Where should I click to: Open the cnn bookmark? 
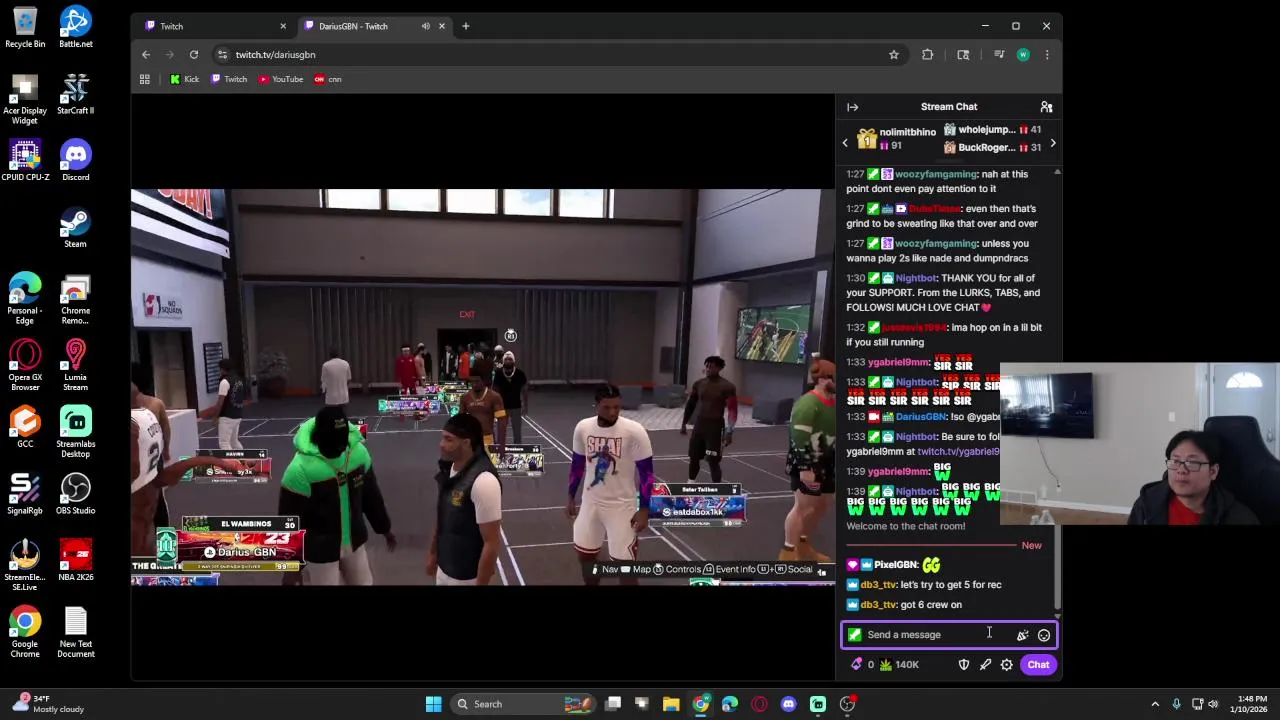pos(328,79)
